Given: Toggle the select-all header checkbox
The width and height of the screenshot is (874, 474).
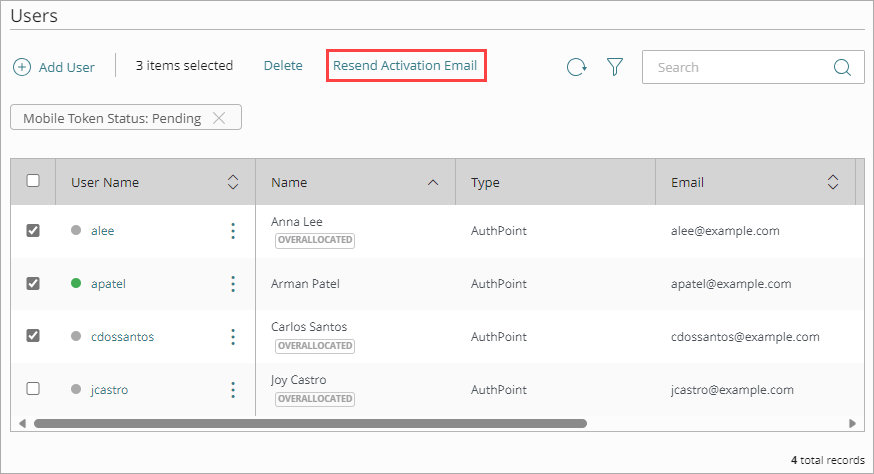Looking at the screenshot, I should pos(33,181).
